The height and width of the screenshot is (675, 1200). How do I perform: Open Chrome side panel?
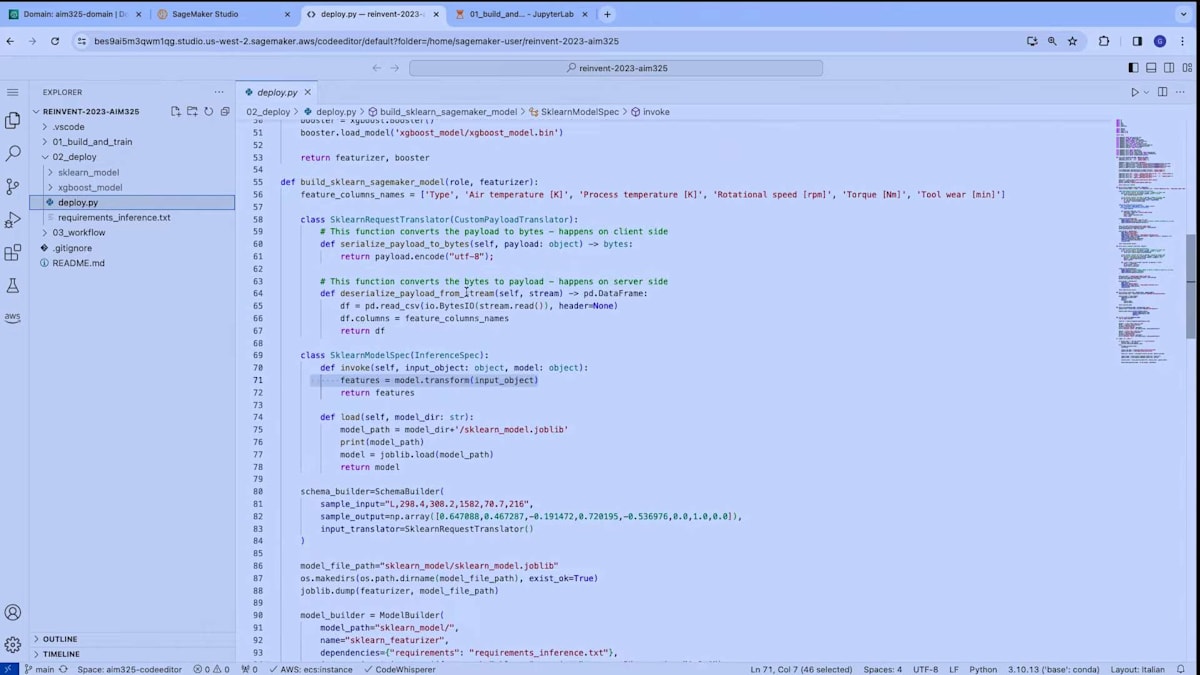(x=1137, y=41)
